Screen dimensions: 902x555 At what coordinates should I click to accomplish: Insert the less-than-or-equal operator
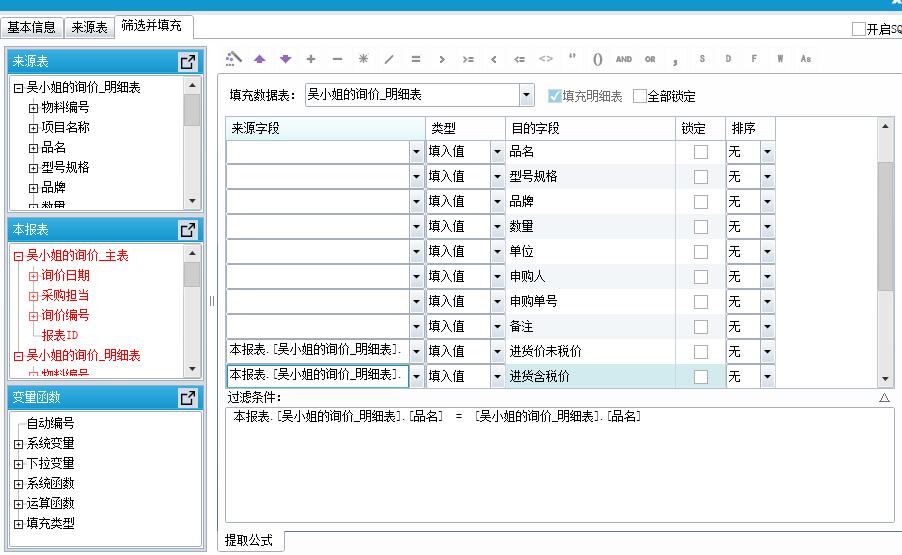pyautogui.click(x=519, y=59)
